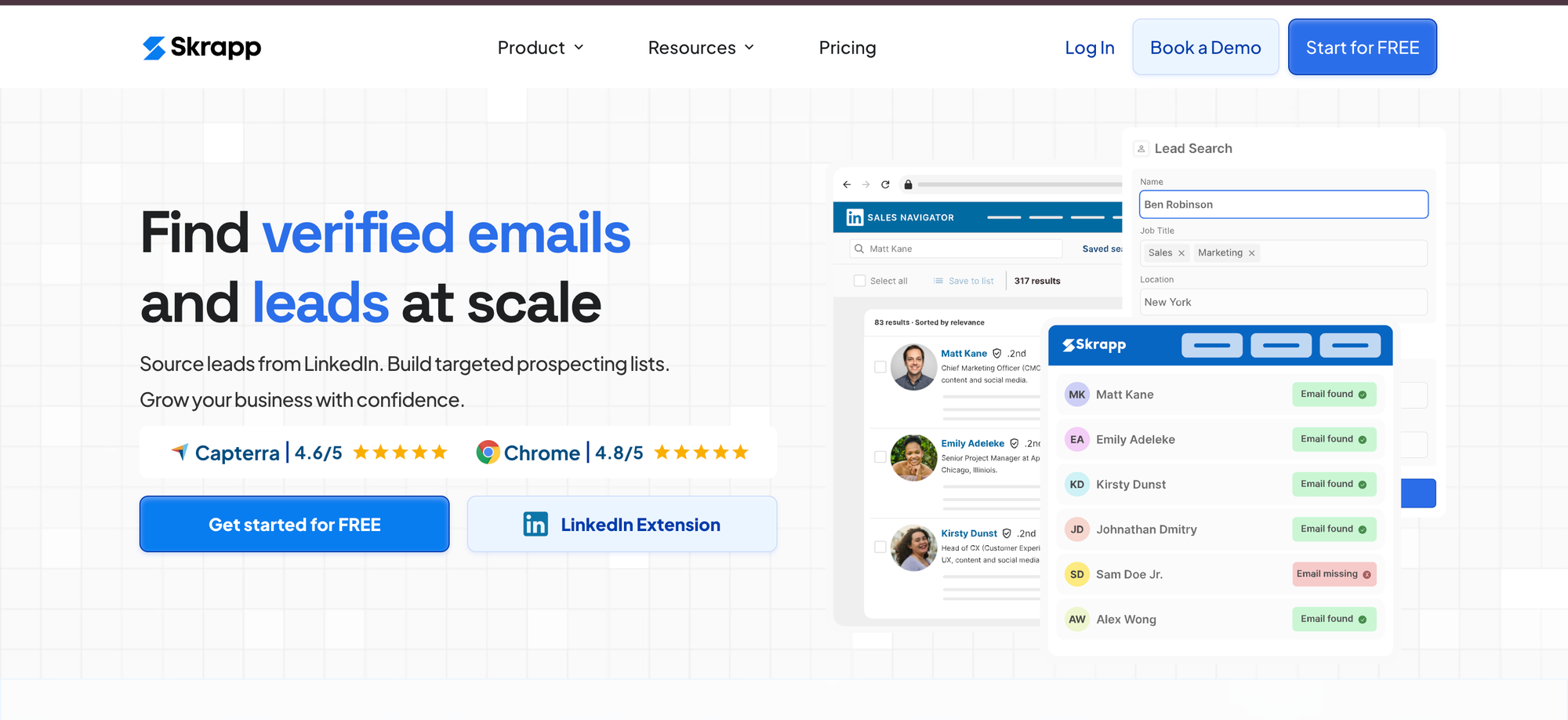The height and width of the screenshot is (720, 1568).
Task: Click the Sales Navigator LinkedIn icon
Action: (x=854, y=217)
